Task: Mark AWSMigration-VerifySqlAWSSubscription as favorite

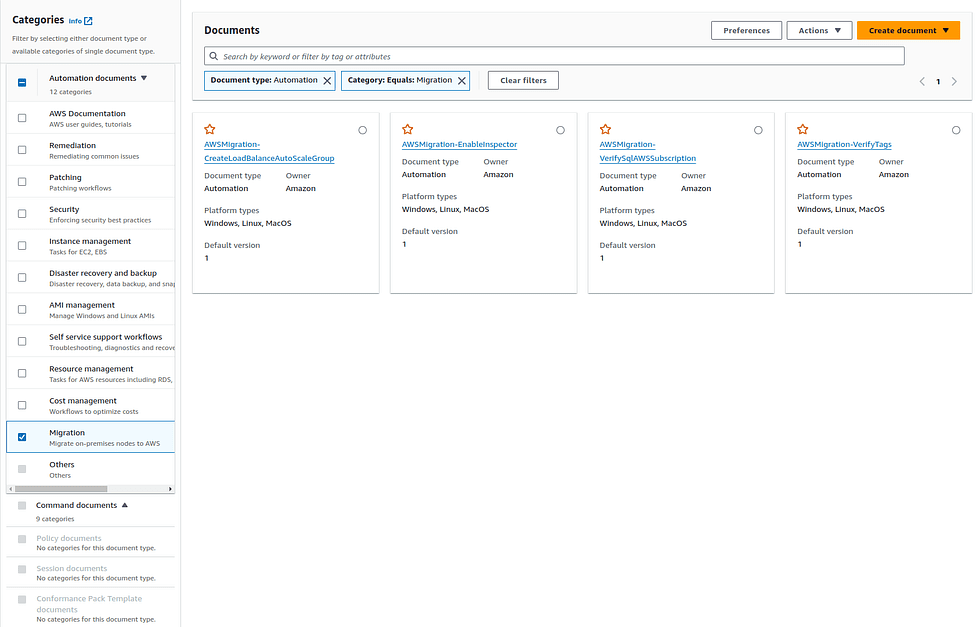Action: [605, 129]
